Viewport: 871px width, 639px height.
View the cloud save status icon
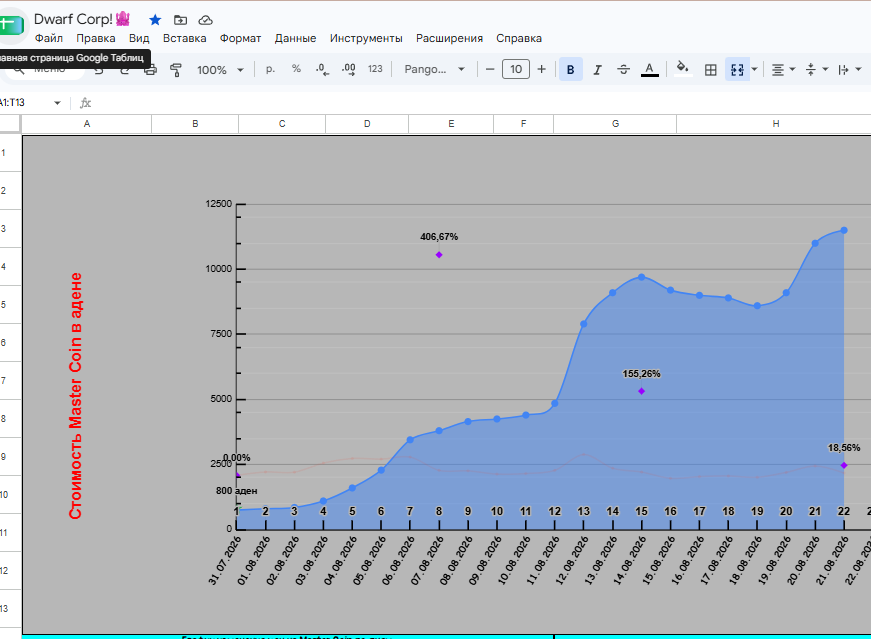[x=206, y=20]
